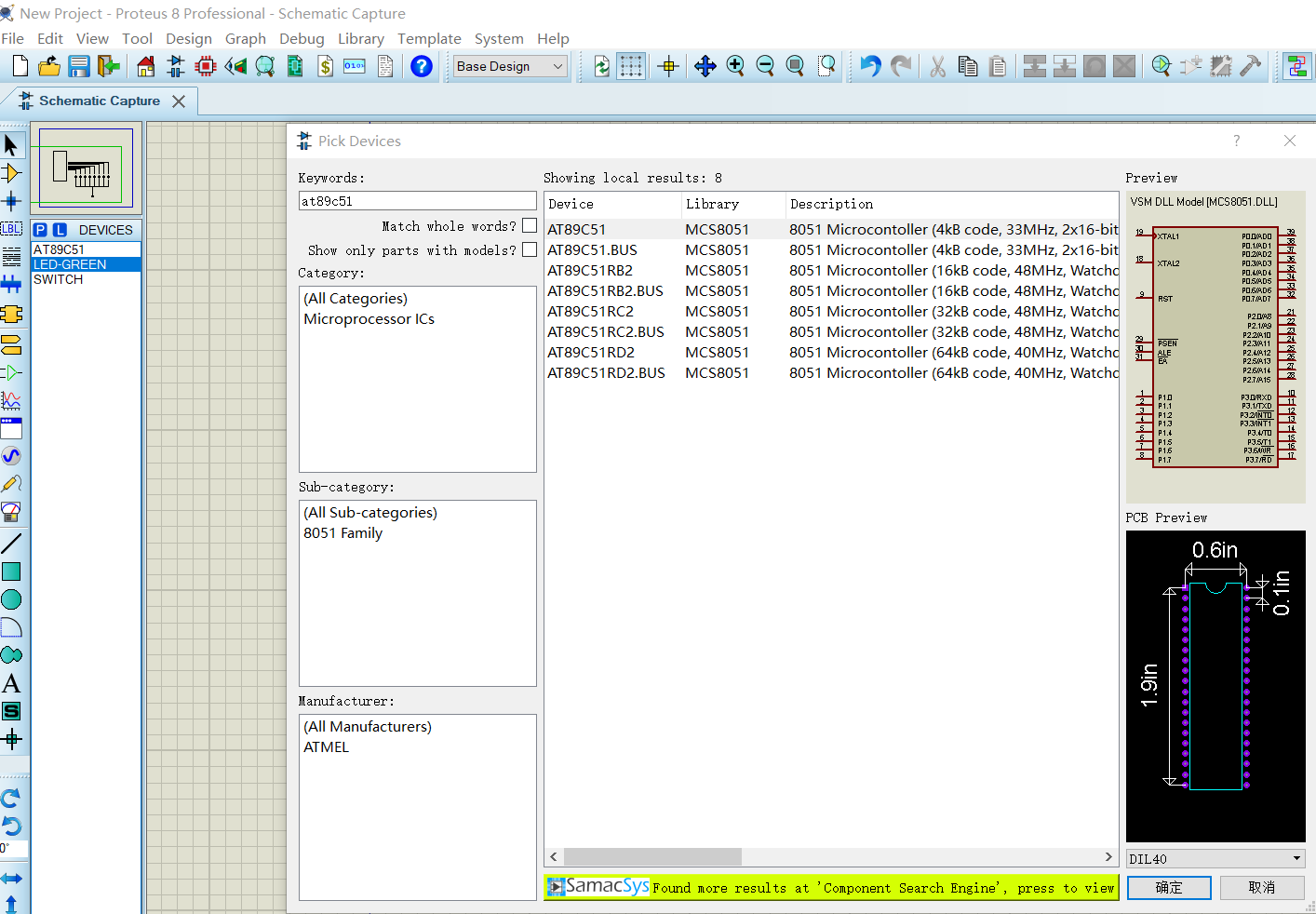Image resolution: width=1316 pixels, height=914 pixels.
Task: Open Source Code view binary icon
Action: click(355, 66)
